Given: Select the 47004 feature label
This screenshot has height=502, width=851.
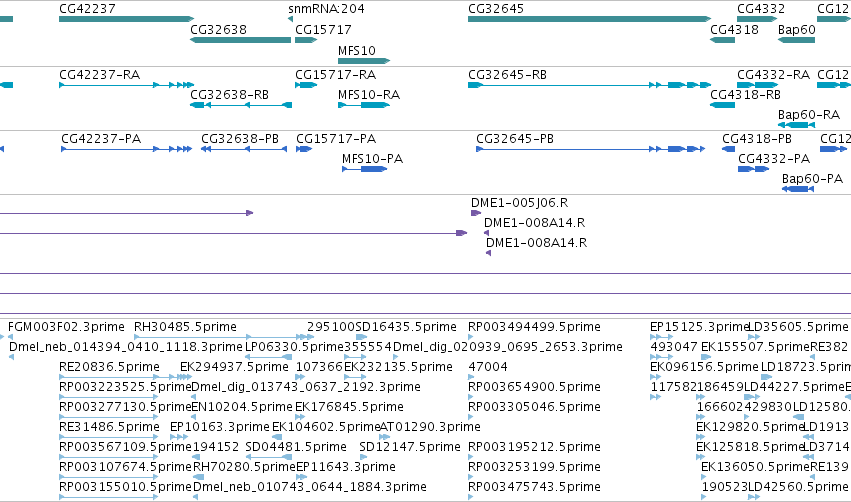Looking at the screenshot, I should [x=488, y=366].
